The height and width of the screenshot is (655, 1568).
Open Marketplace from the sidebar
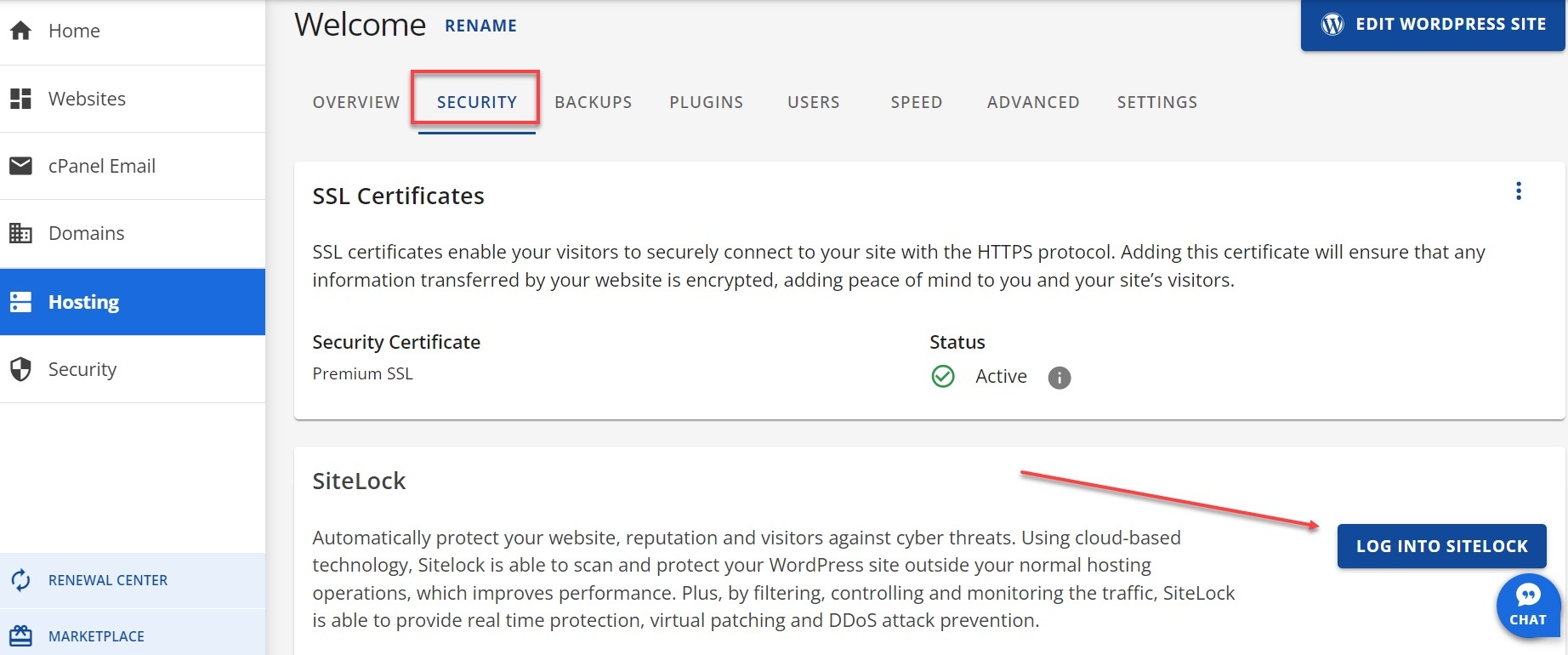96,636
